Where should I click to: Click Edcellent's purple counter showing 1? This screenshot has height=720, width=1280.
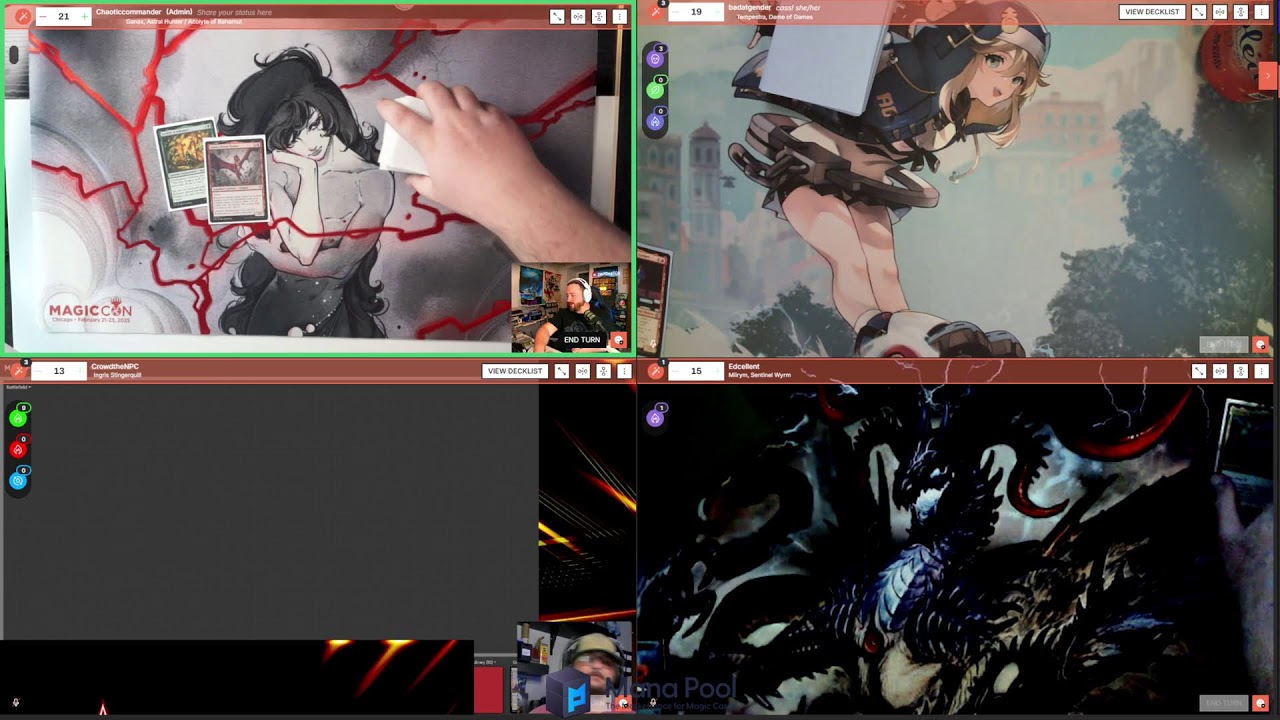tap(655, 418)
